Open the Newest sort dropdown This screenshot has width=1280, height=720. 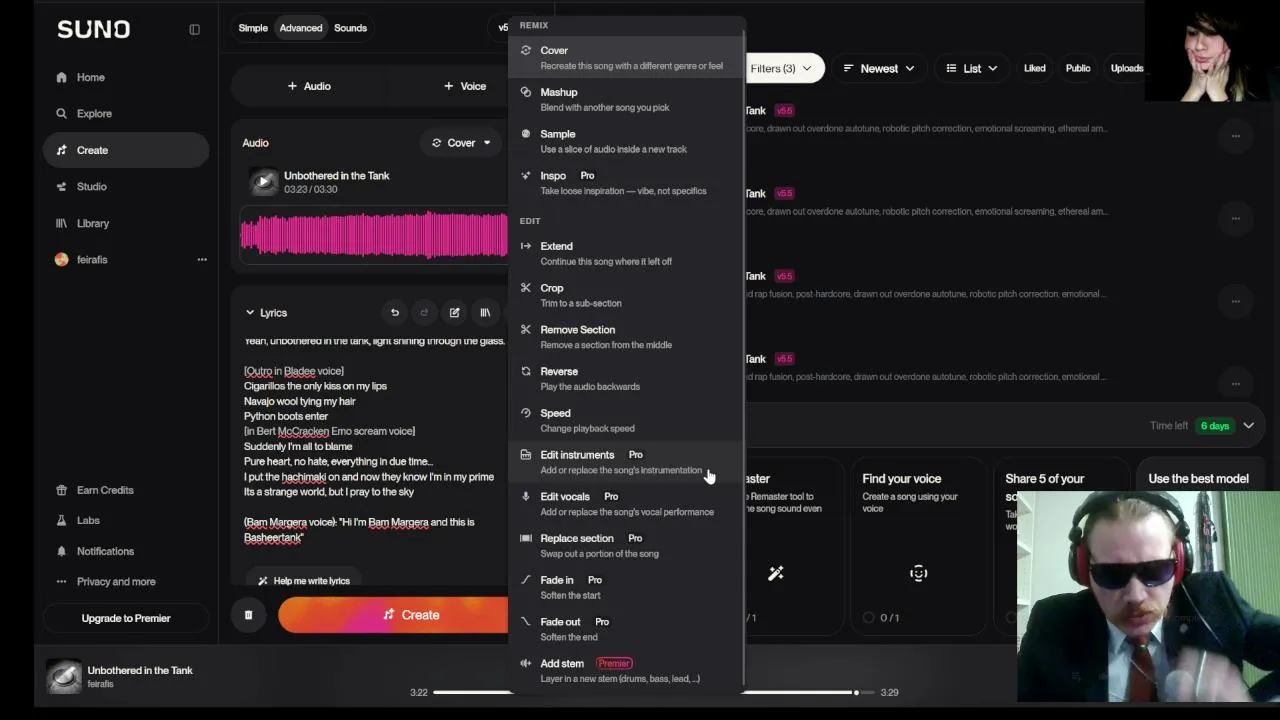(x=879, y=68)
